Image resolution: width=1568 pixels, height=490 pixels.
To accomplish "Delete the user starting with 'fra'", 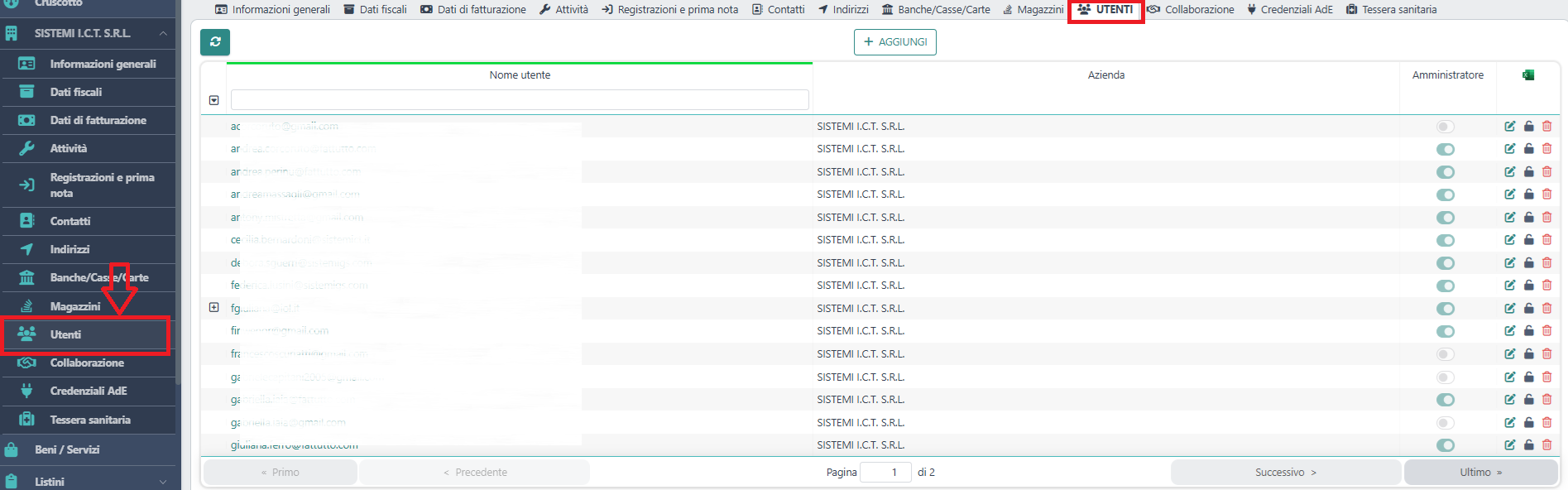I will [1547, 354].
